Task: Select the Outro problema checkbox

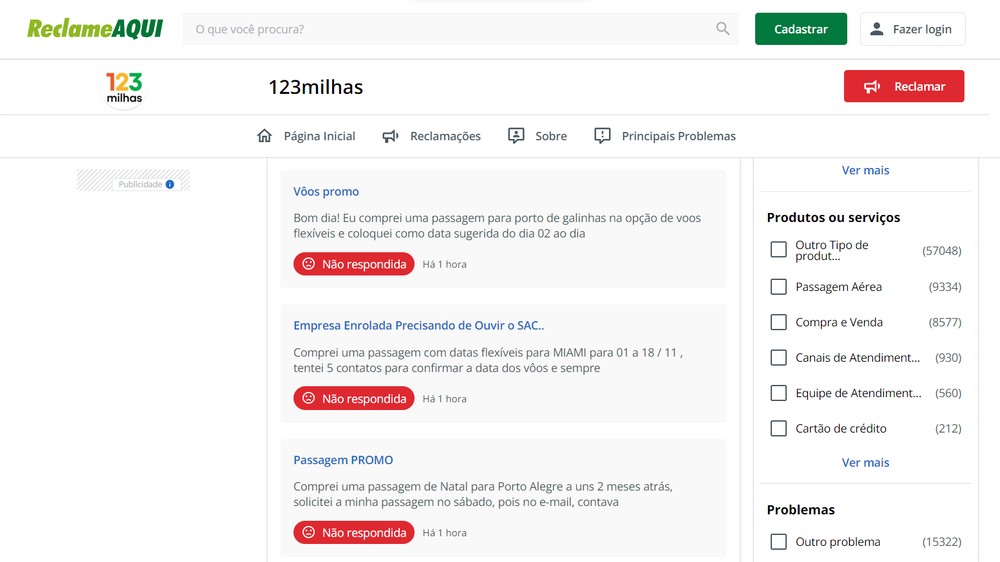Action: coord(779,542)
